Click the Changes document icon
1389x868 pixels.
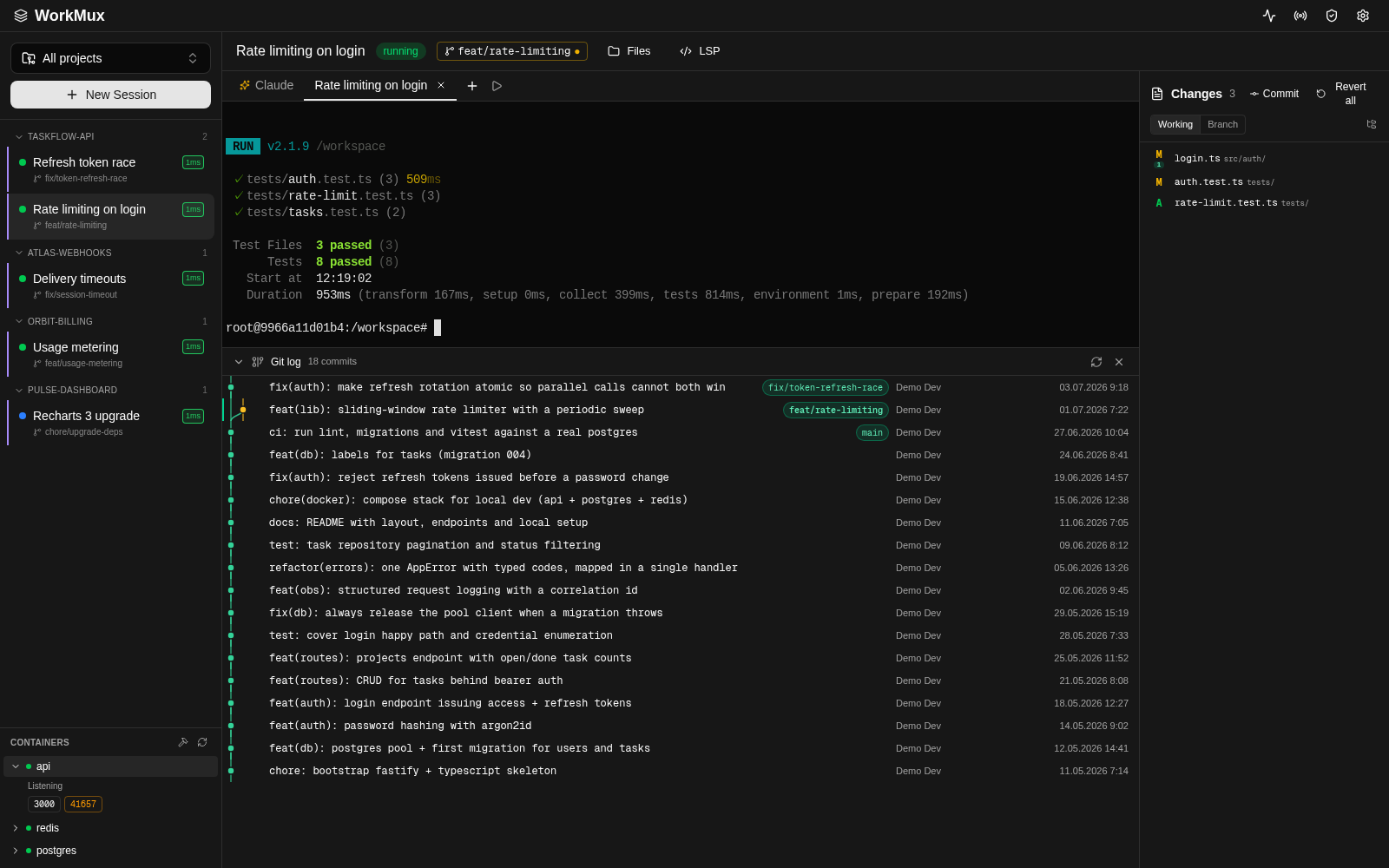[1157, 94]
